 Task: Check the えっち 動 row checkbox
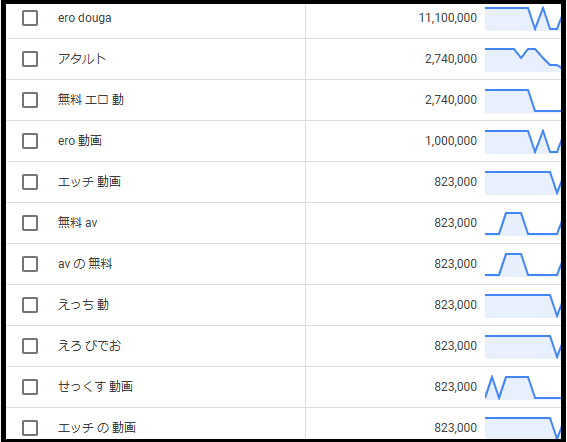30,305
